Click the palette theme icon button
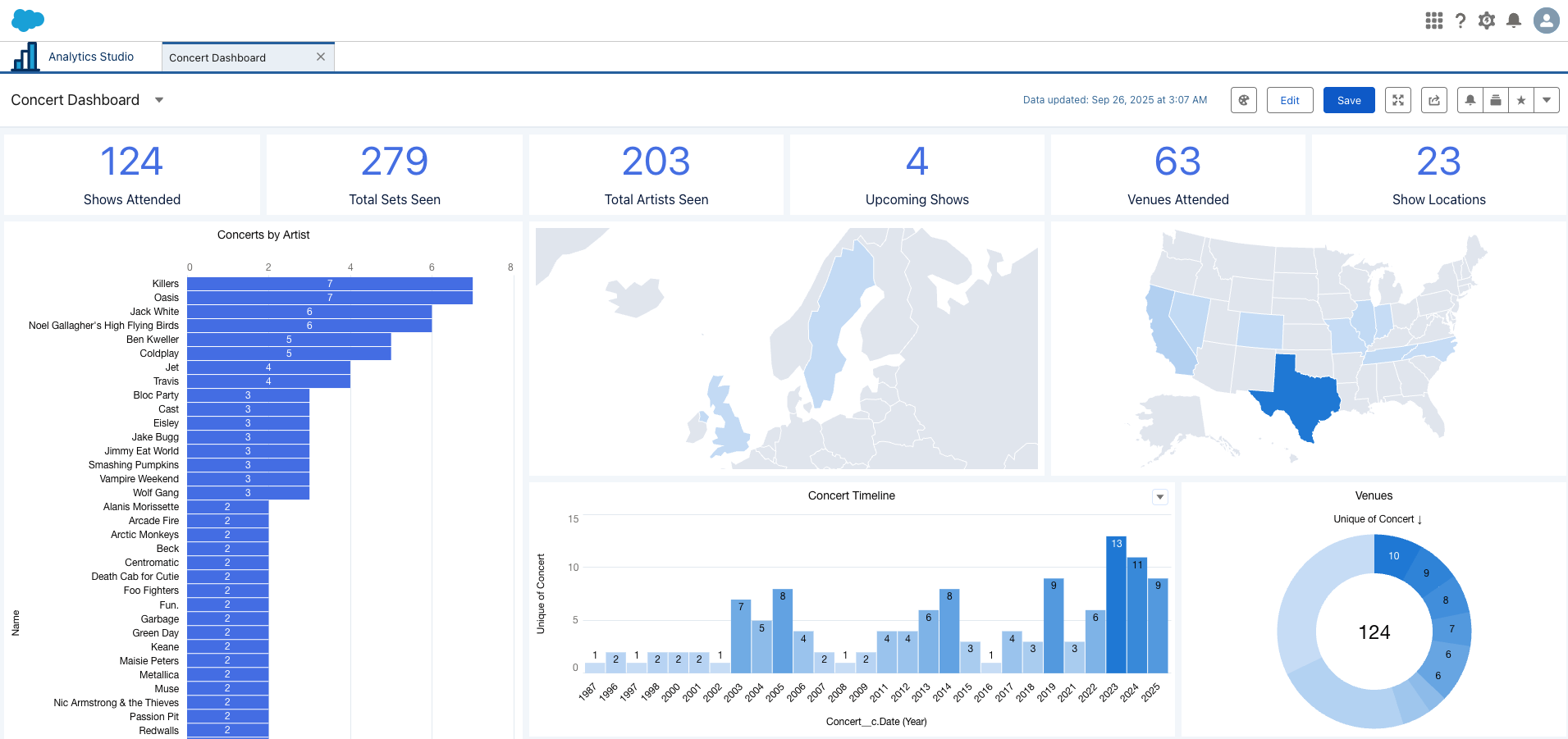1568x739 pixels. 1244,100
